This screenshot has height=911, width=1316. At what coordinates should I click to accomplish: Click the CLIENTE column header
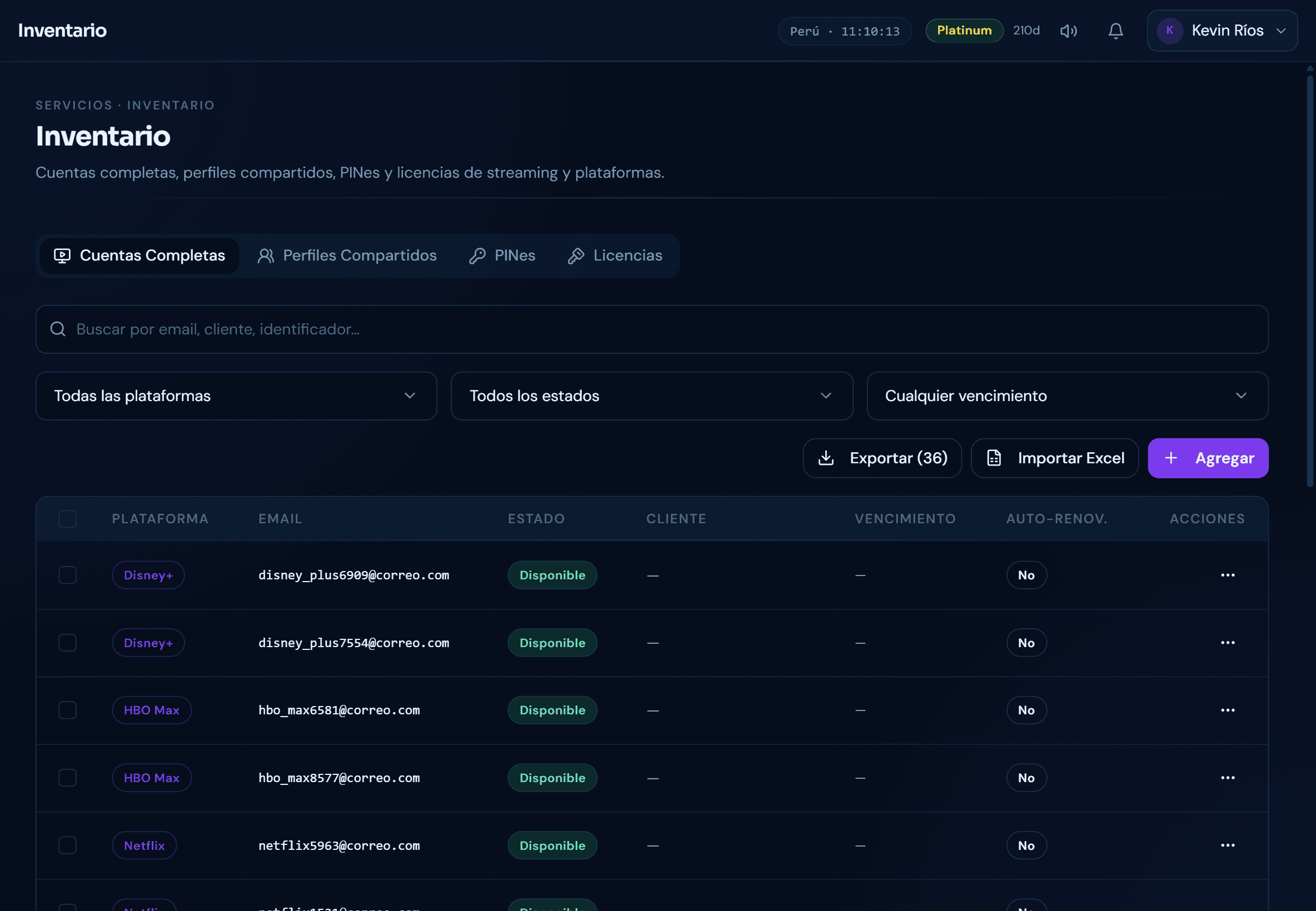point(676,519)
